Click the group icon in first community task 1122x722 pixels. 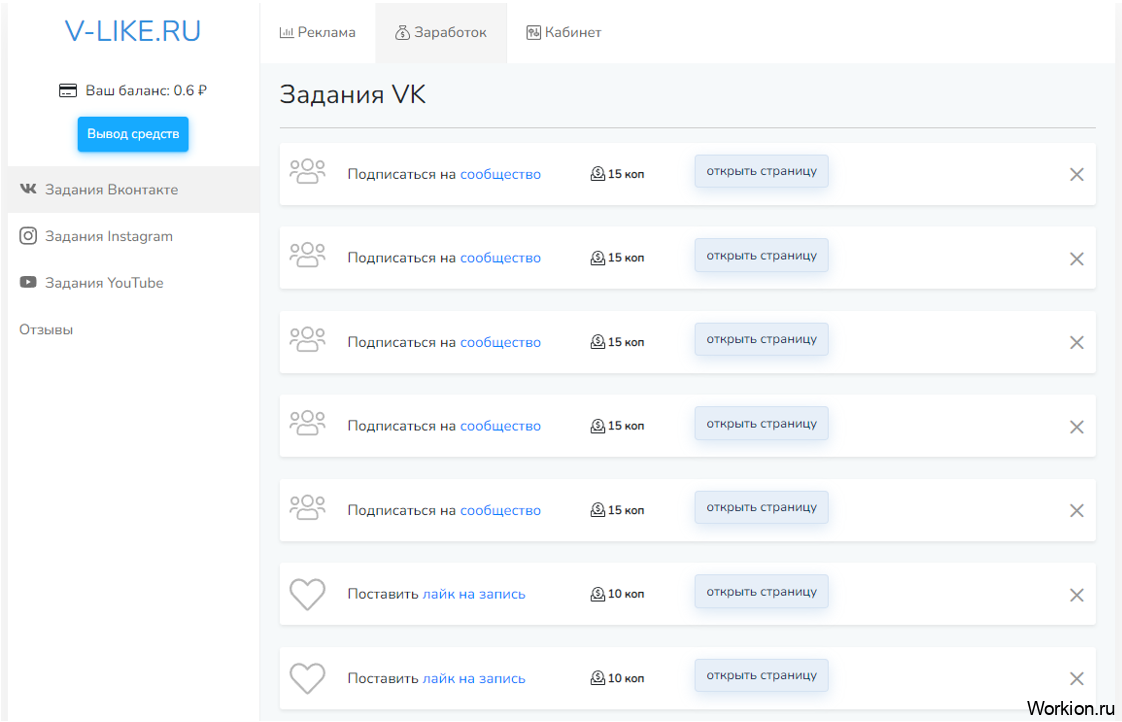click(307, 172)
